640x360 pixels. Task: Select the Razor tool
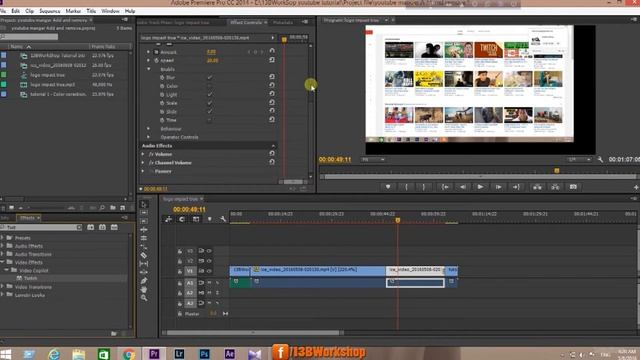(144, 255)
